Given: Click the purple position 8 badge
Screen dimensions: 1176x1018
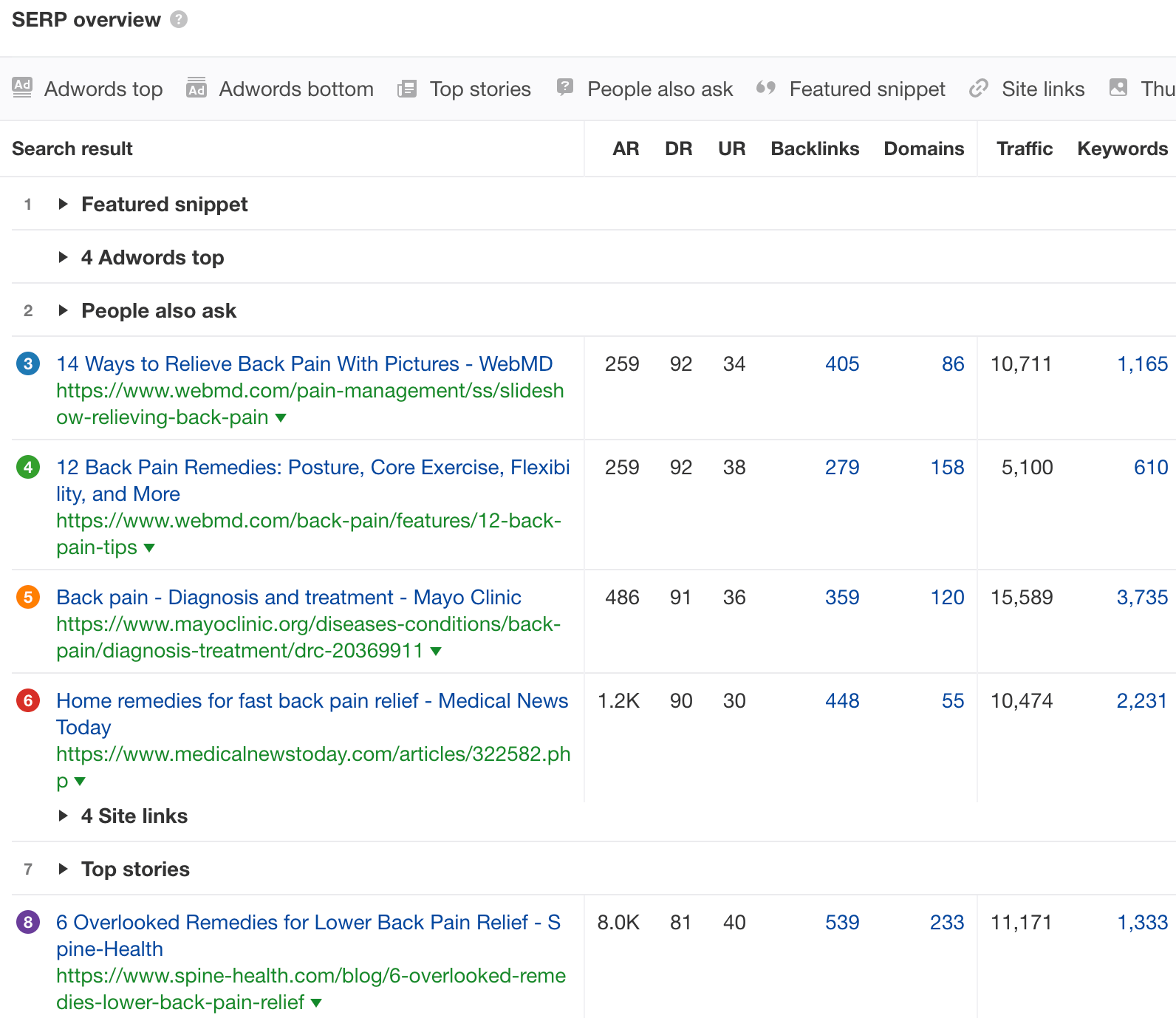Looking at the screenshot, I should coord(28,922).
